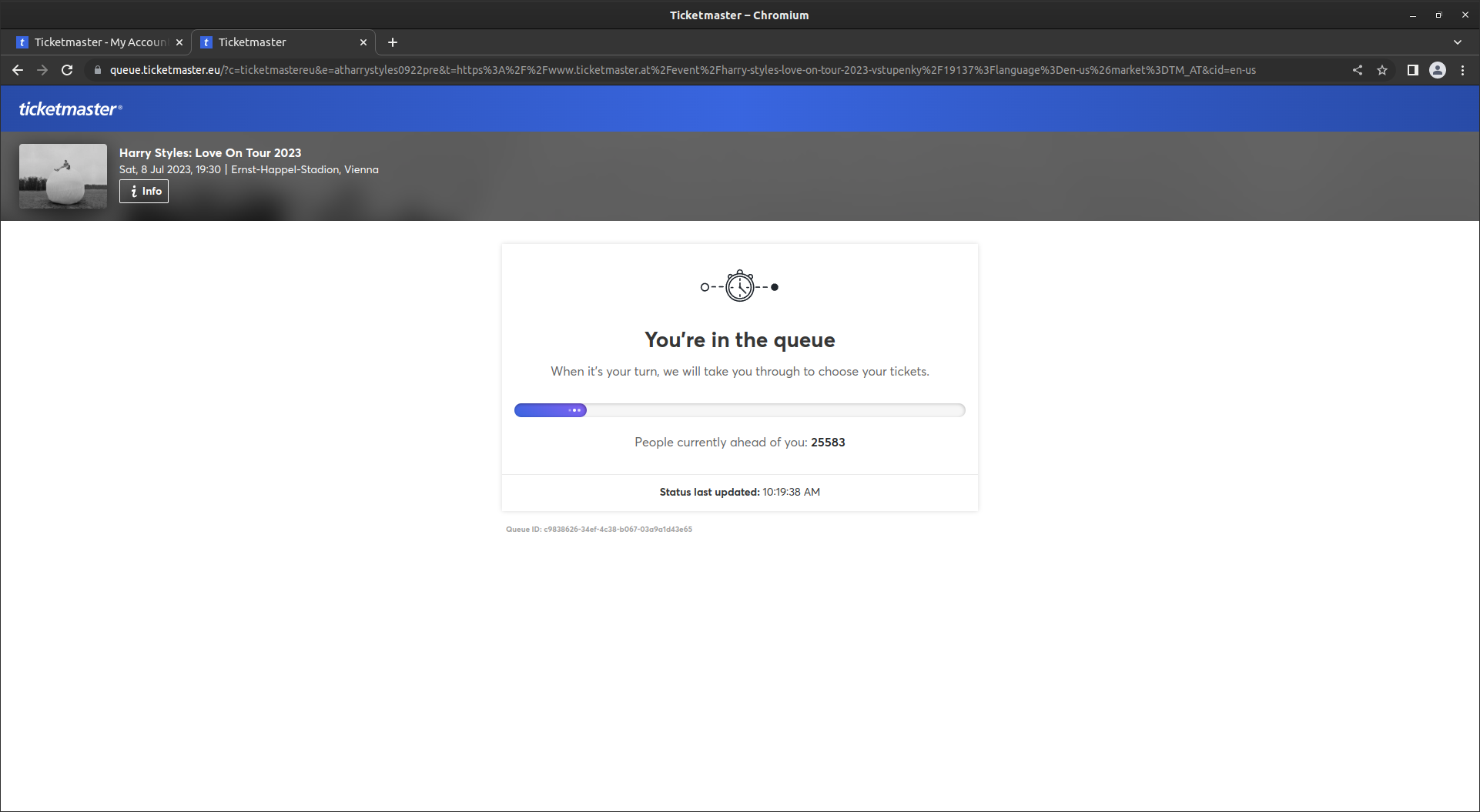This screenshot has height=812, width=1480.
Task: Open a new browser tab
Action: click(x=393, y=42)
